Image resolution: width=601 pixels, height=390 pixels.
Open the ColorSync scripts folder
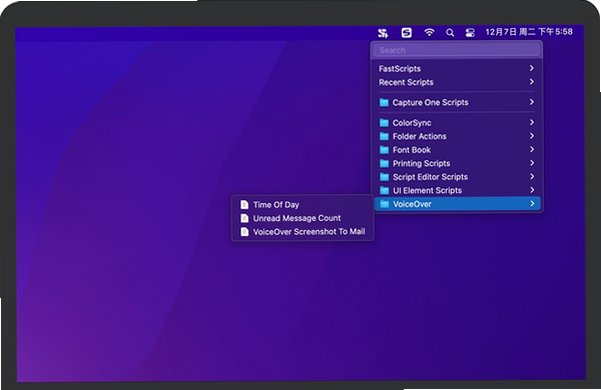pyautogui.click(x=456, y=123)
